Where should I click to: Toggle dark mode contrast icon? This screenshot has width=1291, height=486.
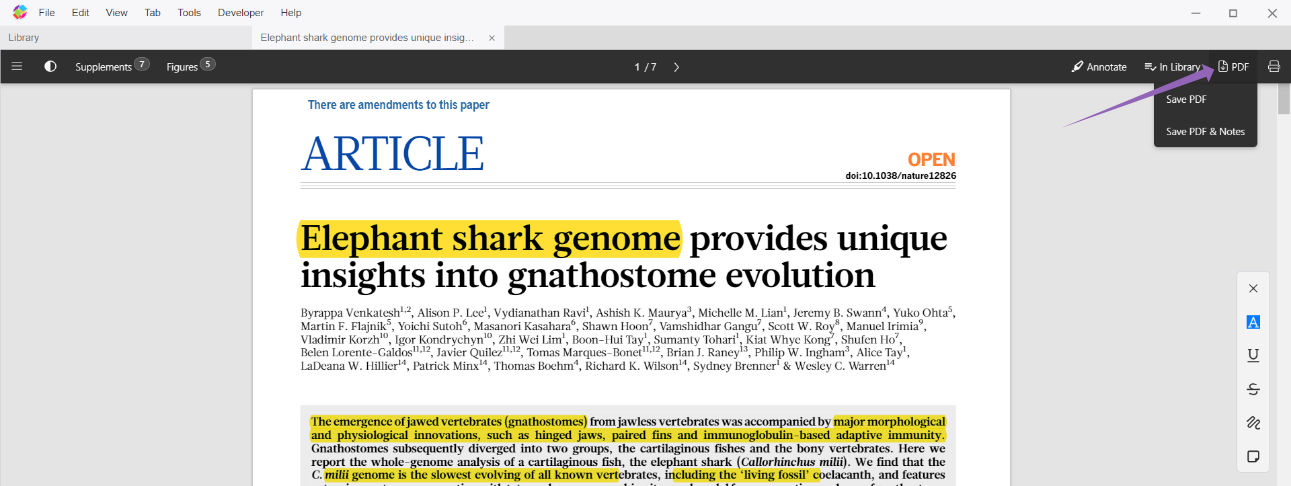click(x=50, y=67)
